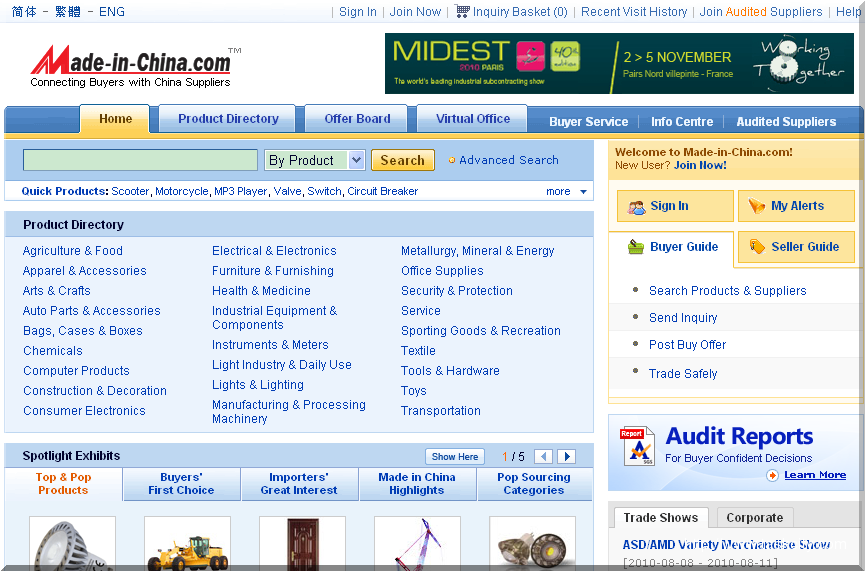Click the Buyer Guide basket icon
865x571 pixels.
(x=636, y=247)
